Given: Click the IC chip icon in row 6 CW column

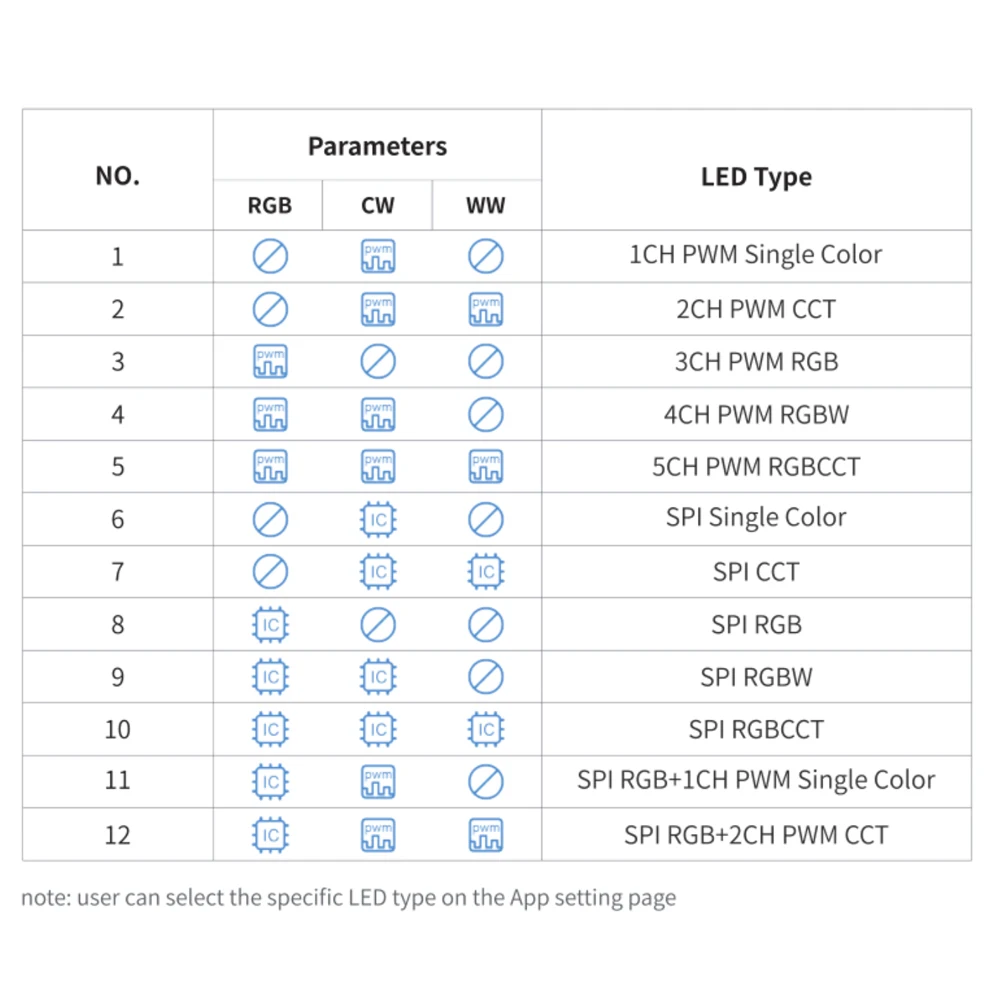Looking at the screenshot, I should tap(378, 519).
